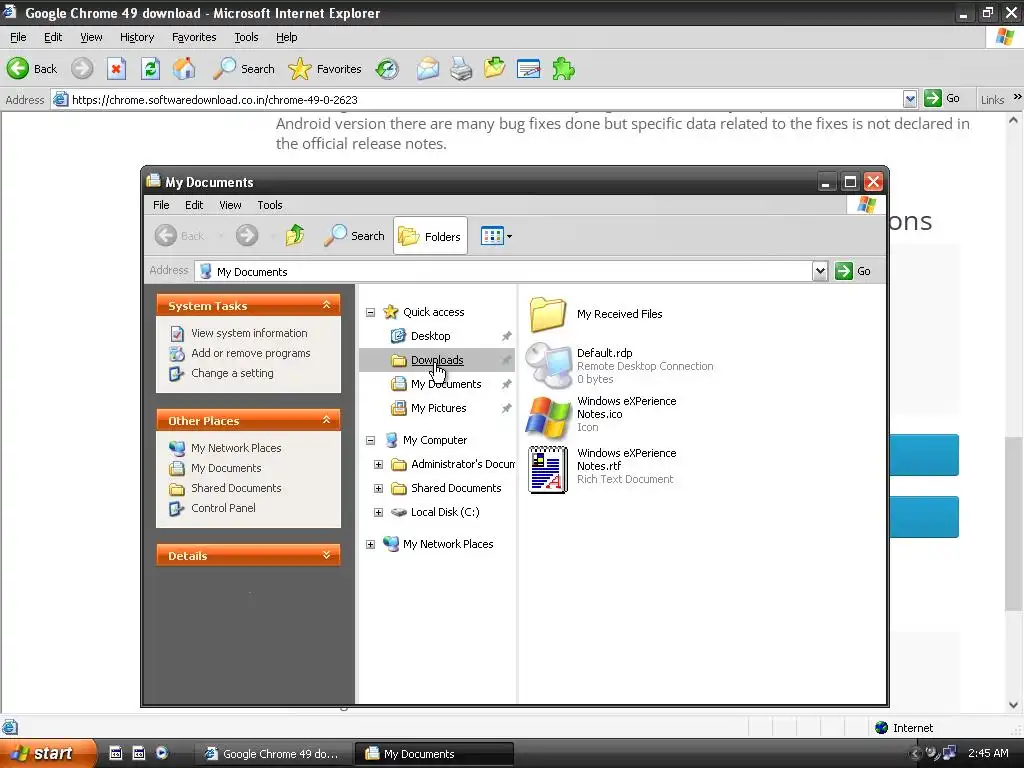Expand My Network Places tree node
1024x768 pixels.
point(370,544)
